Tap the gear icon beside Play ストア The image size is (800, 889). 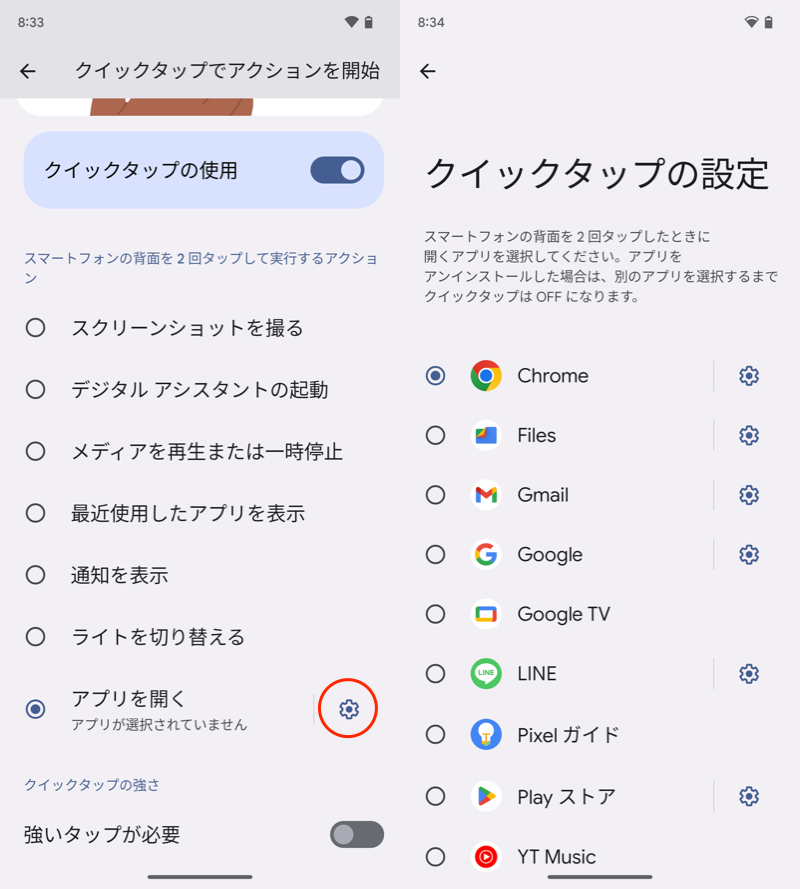[x=749, y=796]
